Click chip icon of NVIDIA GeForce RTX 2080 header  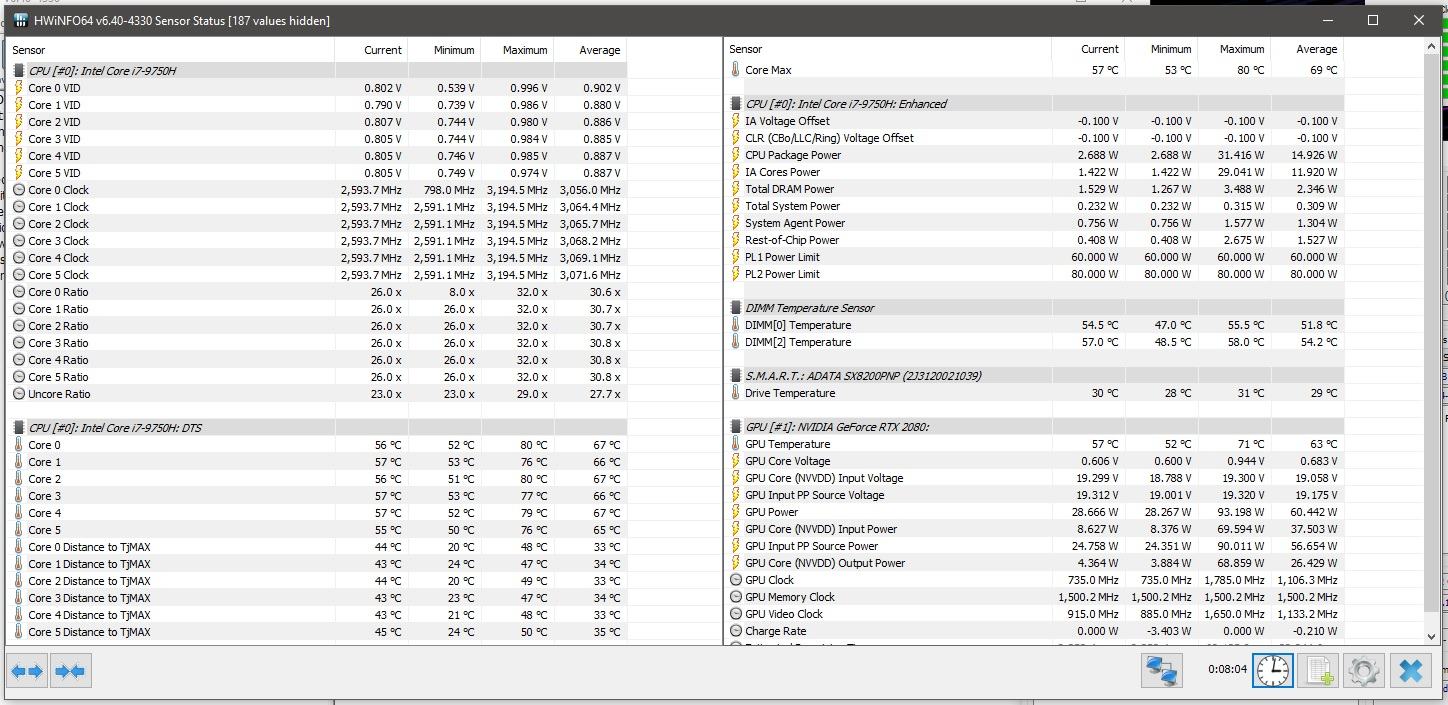(736, 427)
